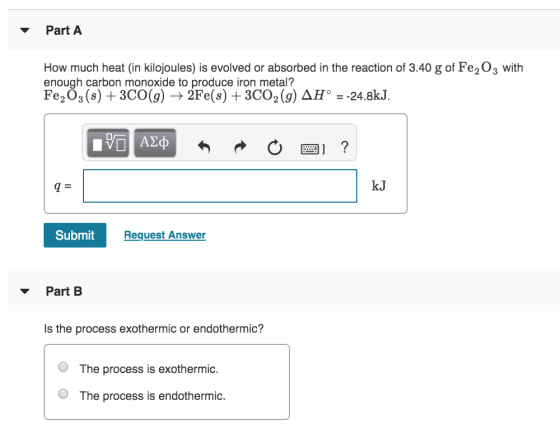Screen dimensions: 560x429
Task: Click the Part B heading
Action: click(64, 291)
